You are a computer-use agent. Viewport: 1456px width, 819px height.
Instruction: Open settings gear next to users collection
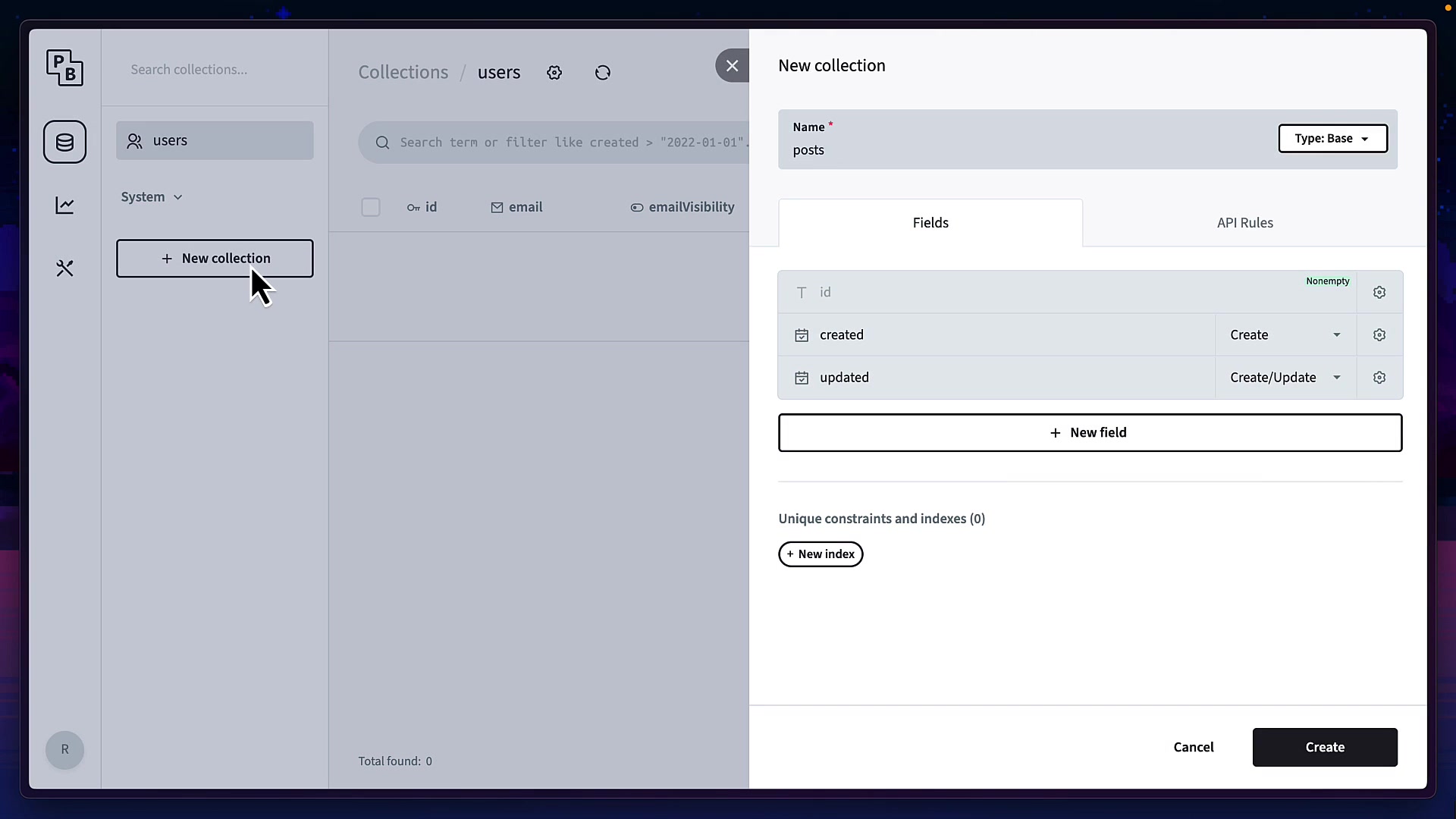tap(554, 72)
